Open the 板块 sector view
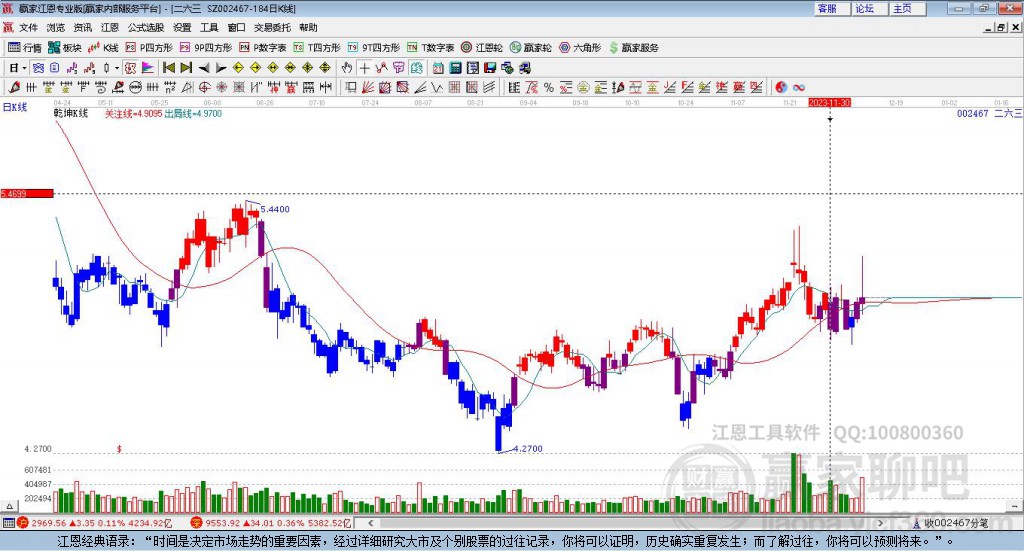 65,48
